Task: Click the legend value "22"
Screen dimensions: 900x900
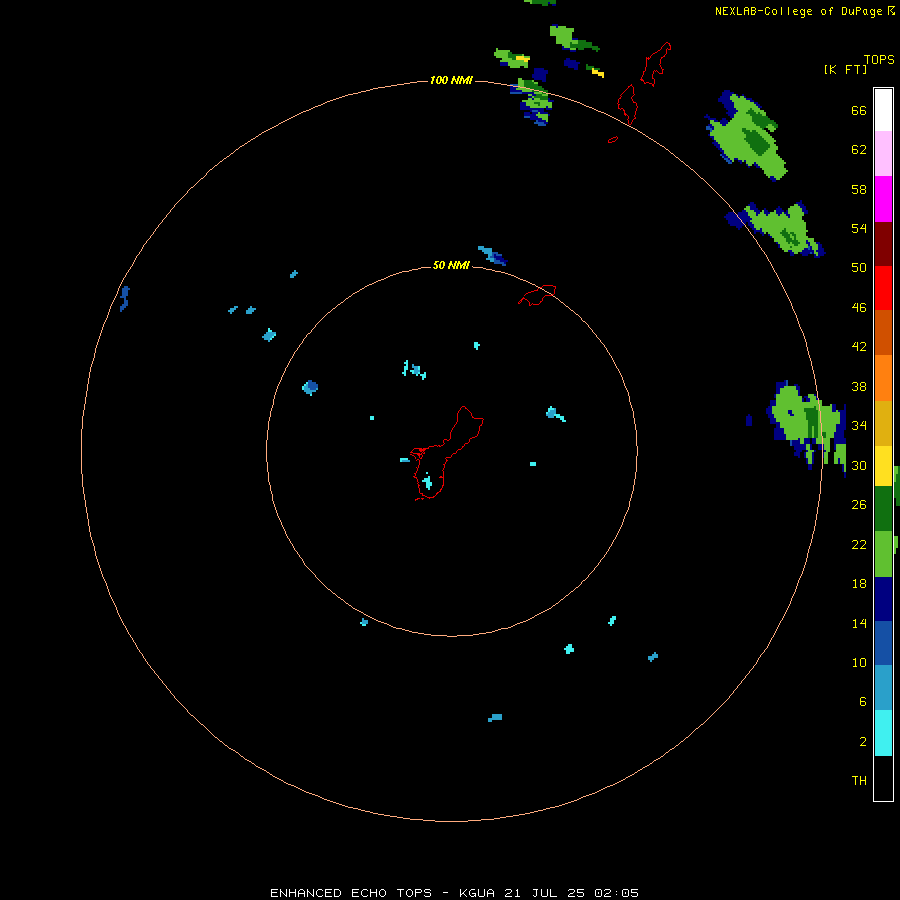Action: [859, 544]
